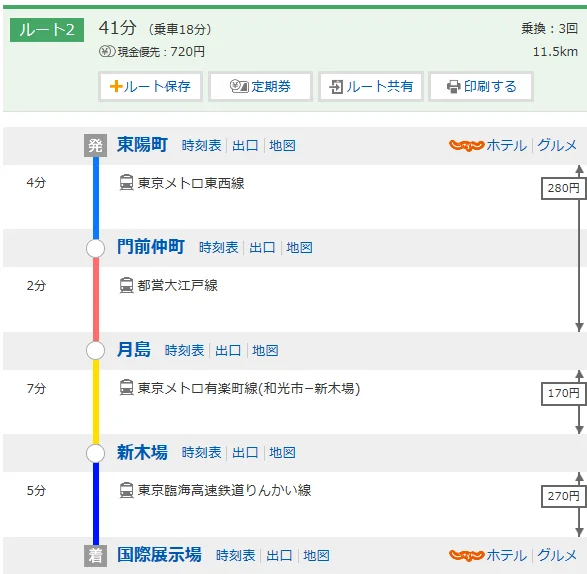Click Jalan logo in 東陽町 row
This screenshot has height=574, width=587.
(466, 145)
